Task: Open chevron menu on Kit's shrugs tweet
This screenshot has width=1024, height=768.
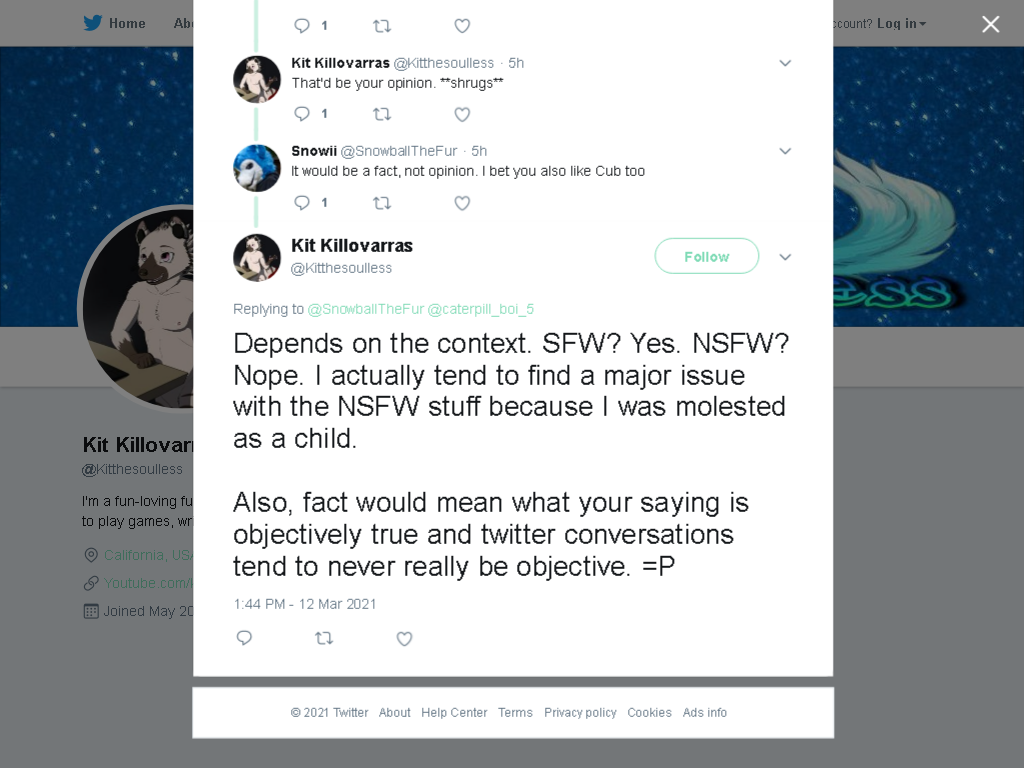Action: [785, 63]
